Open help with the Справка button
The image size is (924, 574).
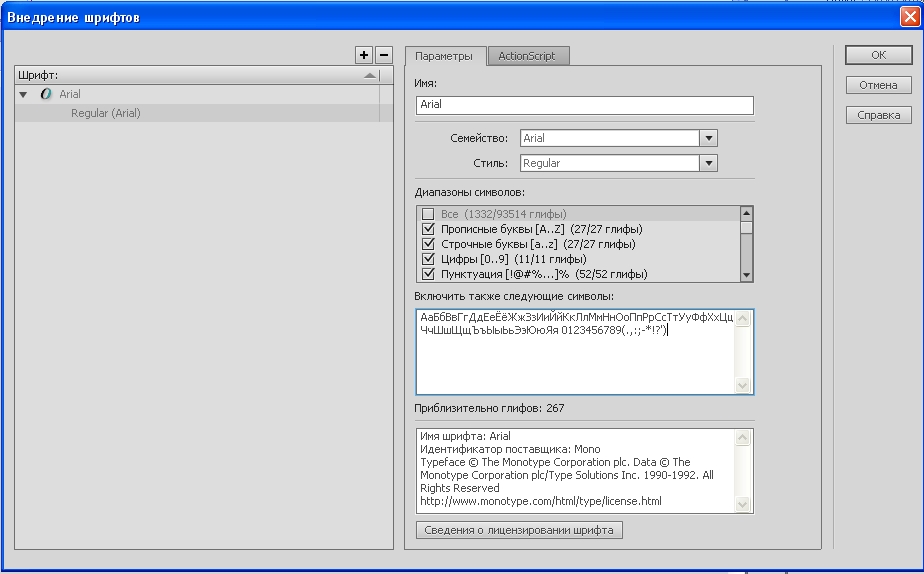point(879,115)
